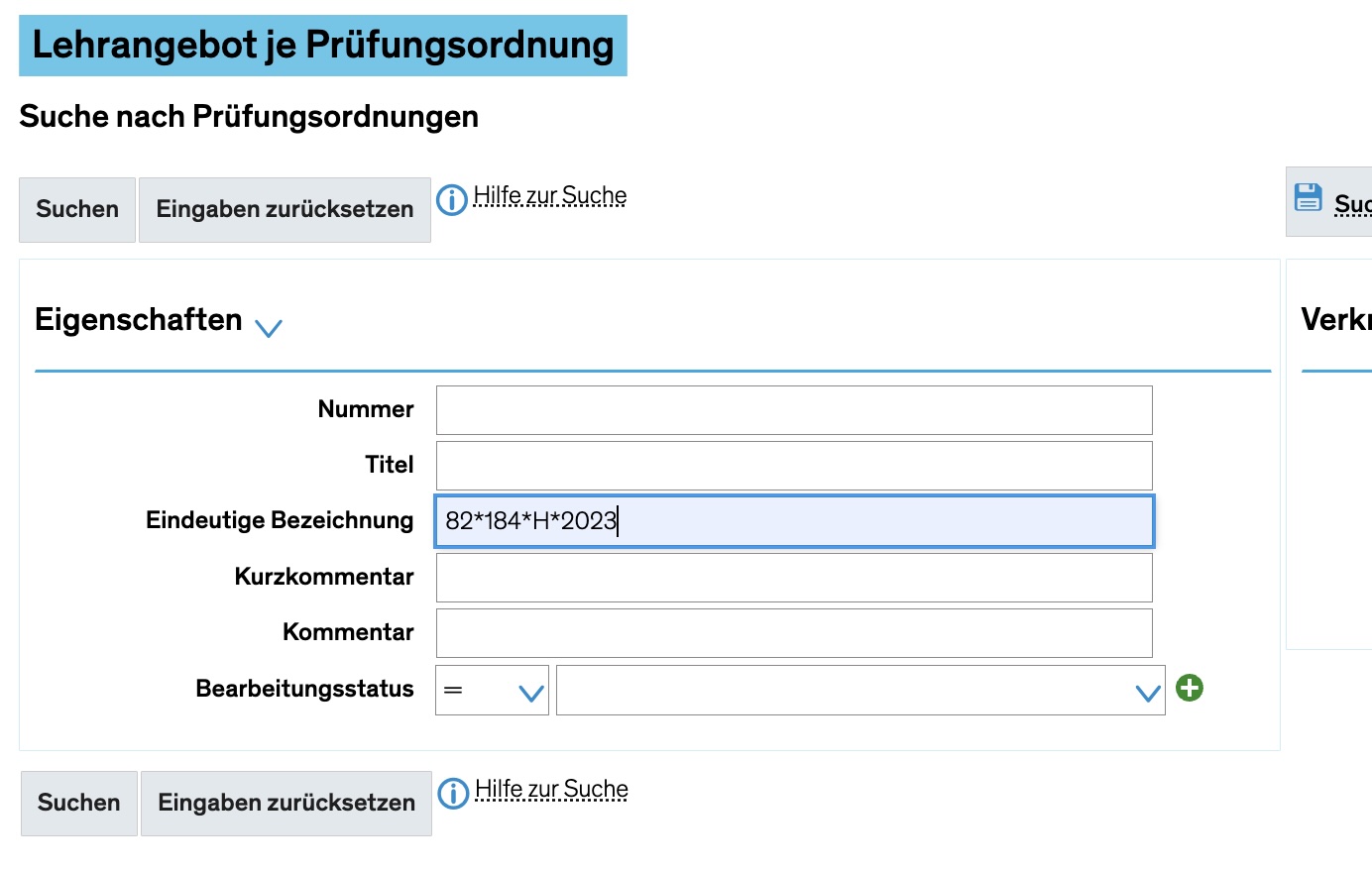The image size is (1372, 872).
Task: Click the partially visible link beside the save icon
Action: click(x=1352, y=205)
